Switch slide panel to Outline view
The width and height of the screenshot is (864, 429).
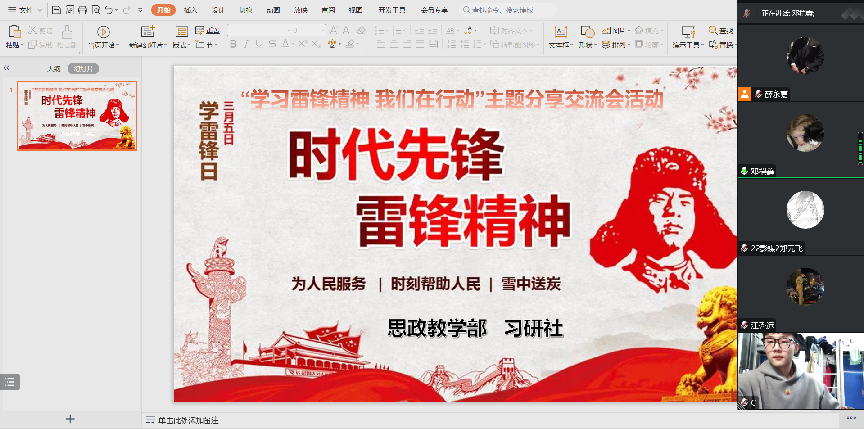click(x=54, y=68)
